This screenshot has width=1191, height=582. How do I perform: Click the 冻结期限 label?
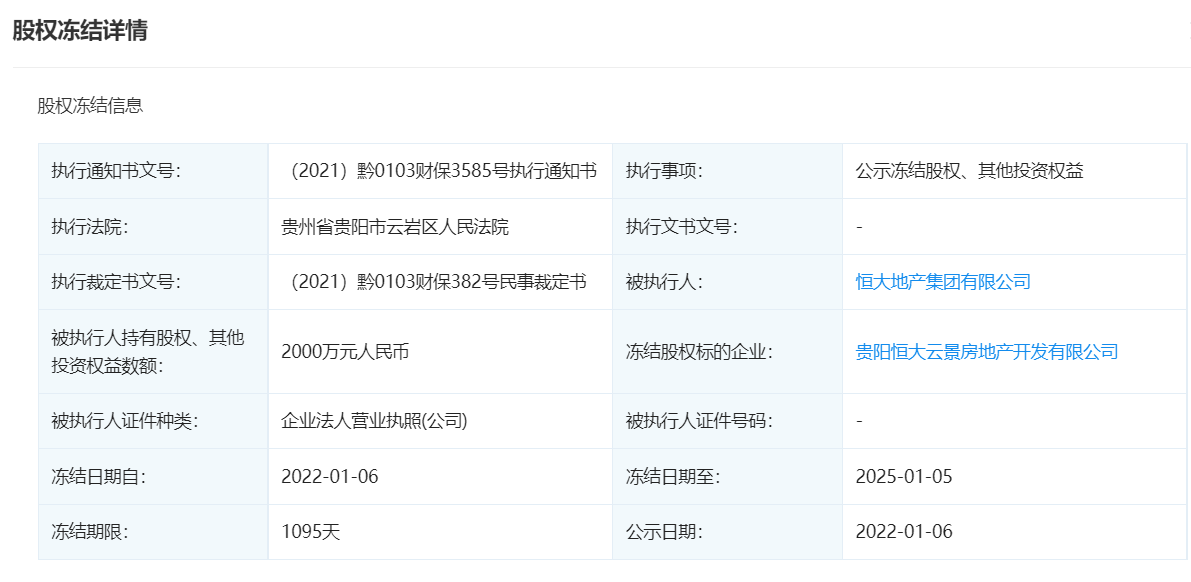tap(90, 531)
